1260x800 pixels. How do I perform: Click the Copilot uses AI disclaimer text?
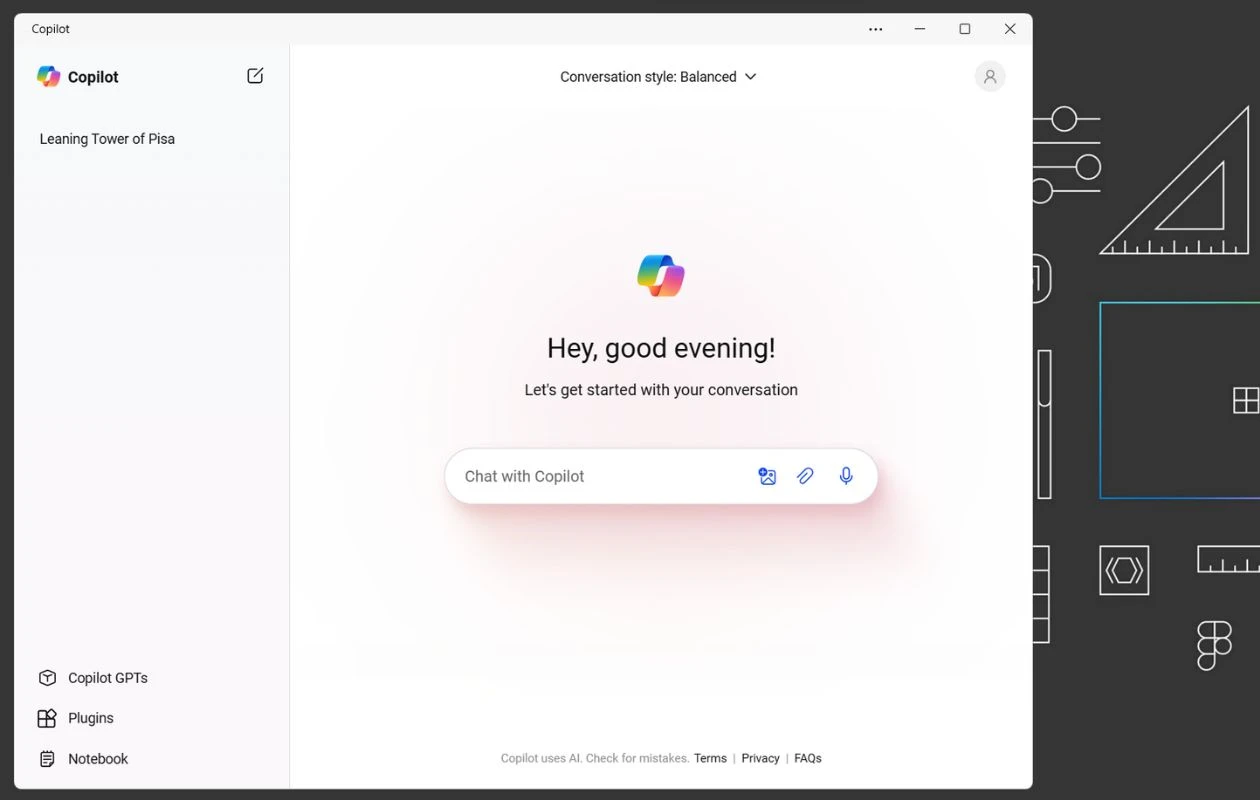(x=595, y=758)
